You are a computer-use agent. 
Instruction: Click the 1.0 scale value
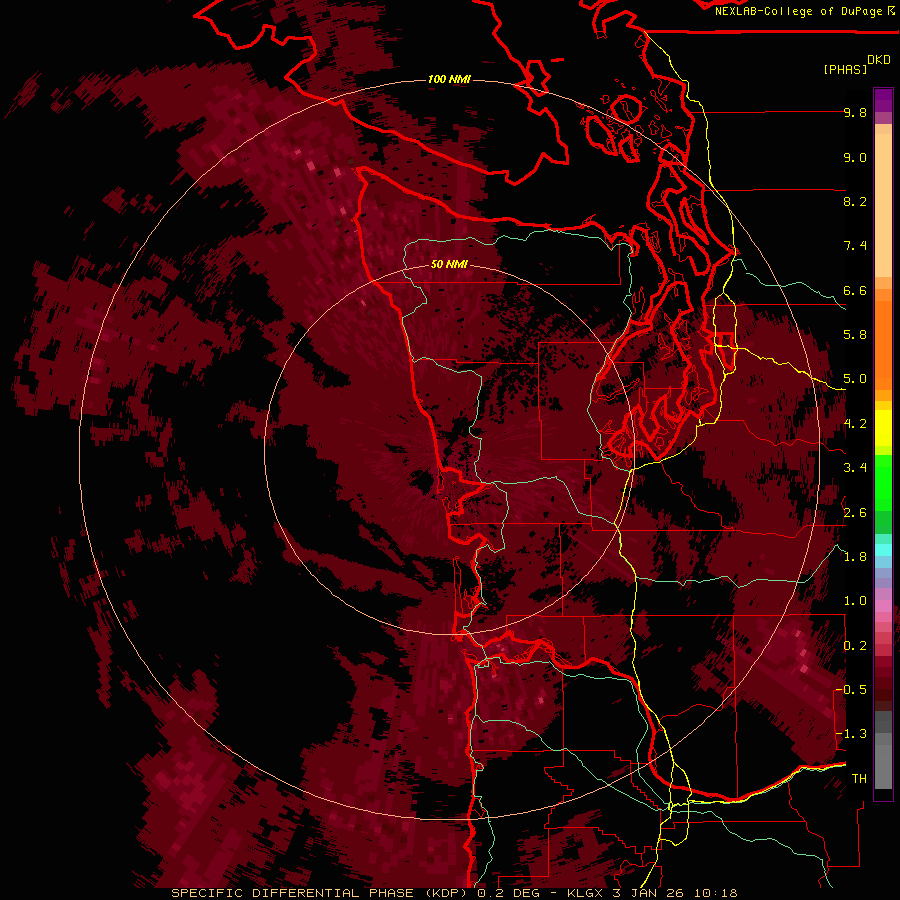click(x=855, y=601)
